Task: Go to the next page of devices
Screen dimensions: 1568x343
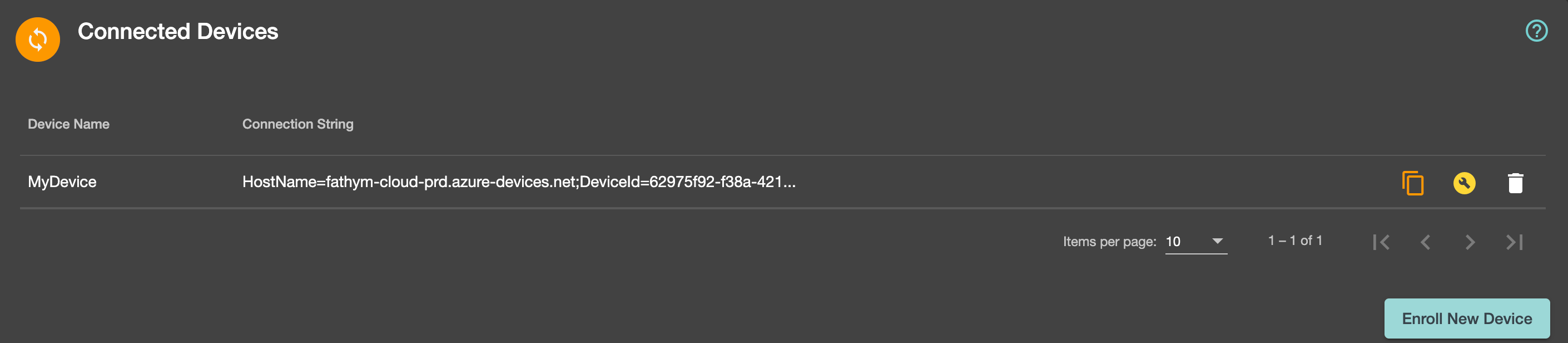Action: 1470,242
